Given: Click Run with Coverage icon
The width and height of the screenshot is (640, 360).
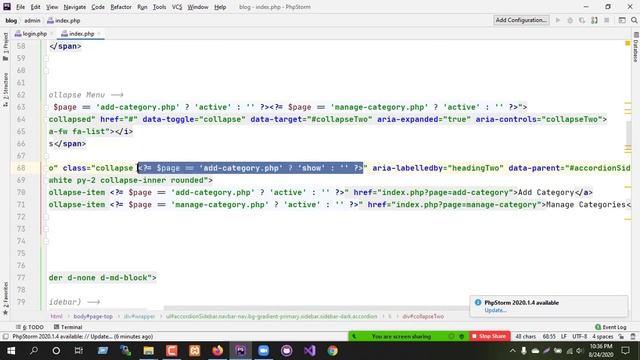Looking at the screenshot, I should point(582,20).
